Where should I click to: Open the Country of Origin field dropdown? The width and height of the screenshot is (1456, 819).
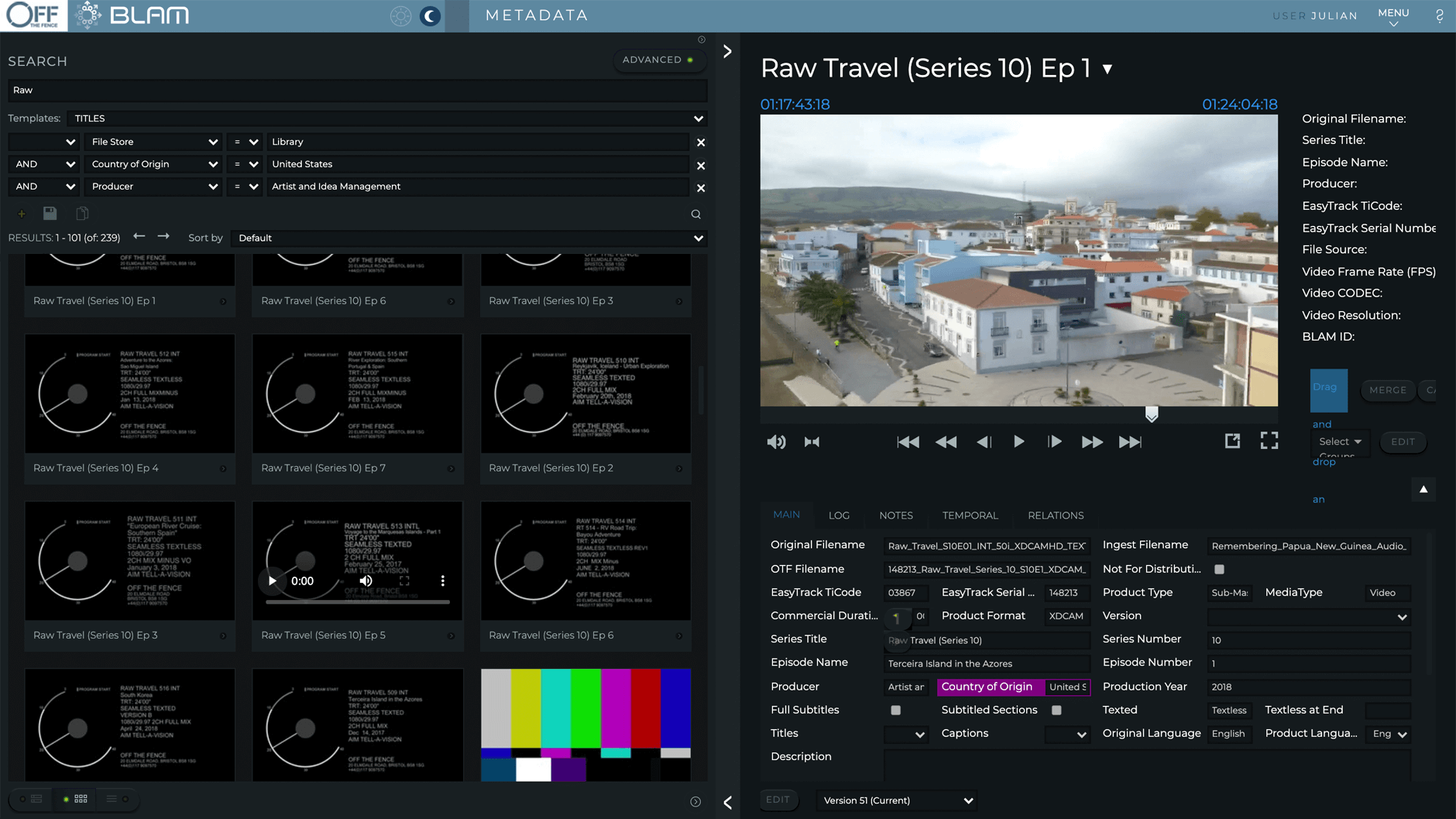coord(153,165)
